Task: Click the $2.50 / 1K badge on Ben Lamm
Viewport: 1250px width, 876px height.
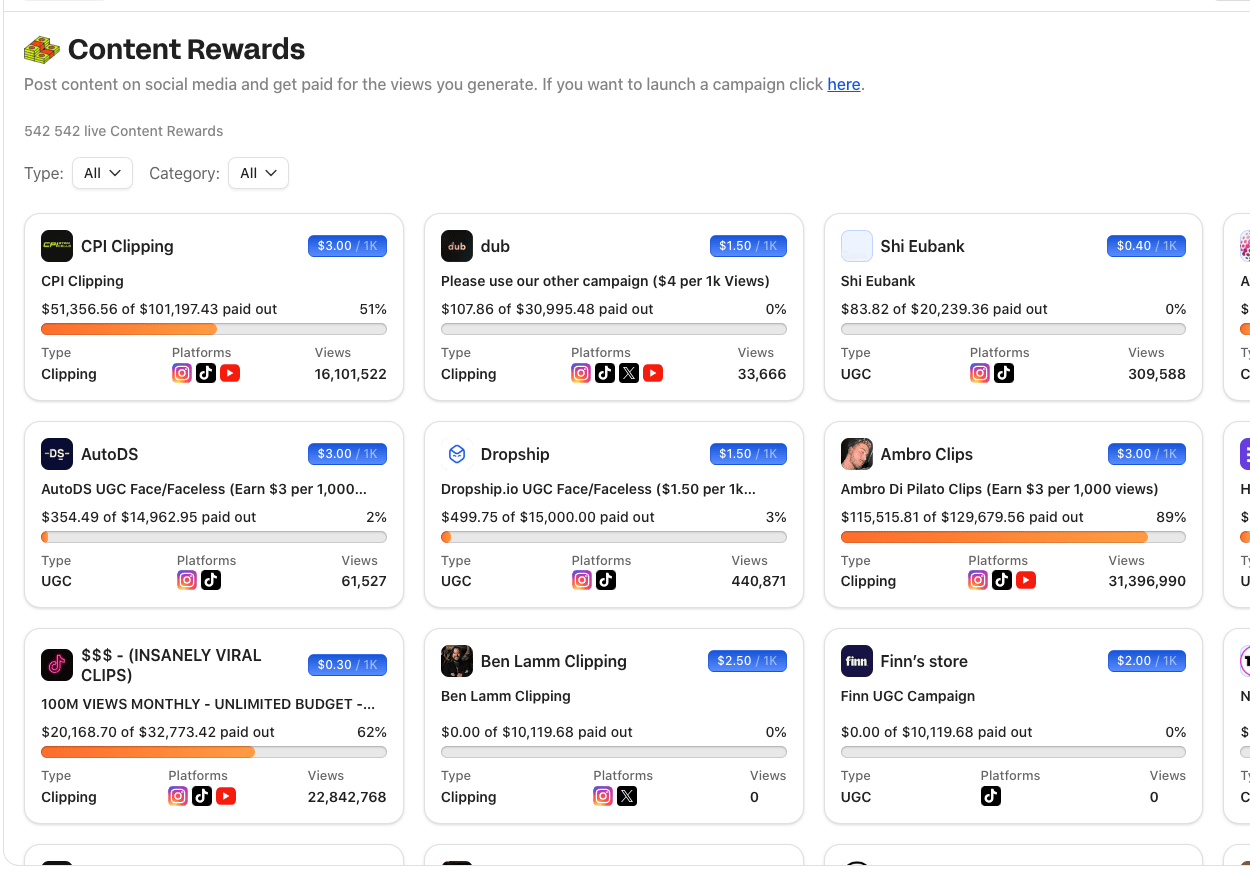Action: [x=747, y=661]
